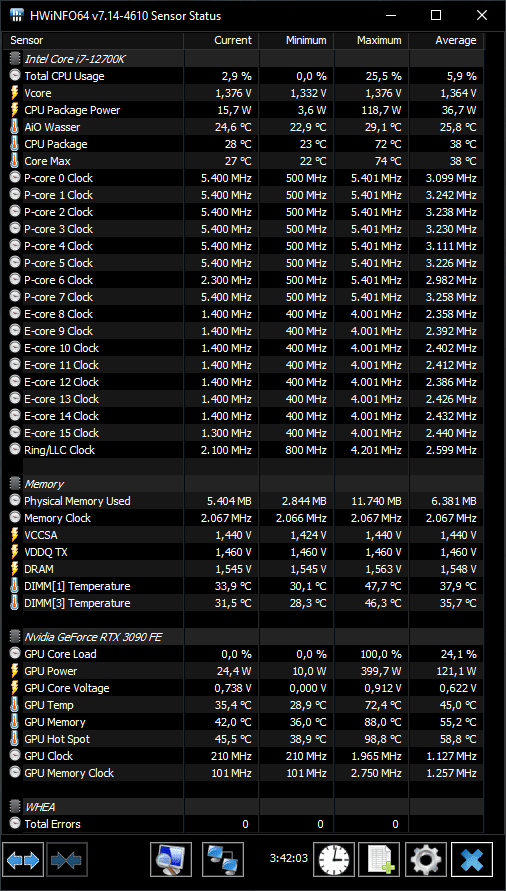Viewport: 506px width, 891px height.
Task: Click the GPU Temp row label
Action: click(49, 705)
